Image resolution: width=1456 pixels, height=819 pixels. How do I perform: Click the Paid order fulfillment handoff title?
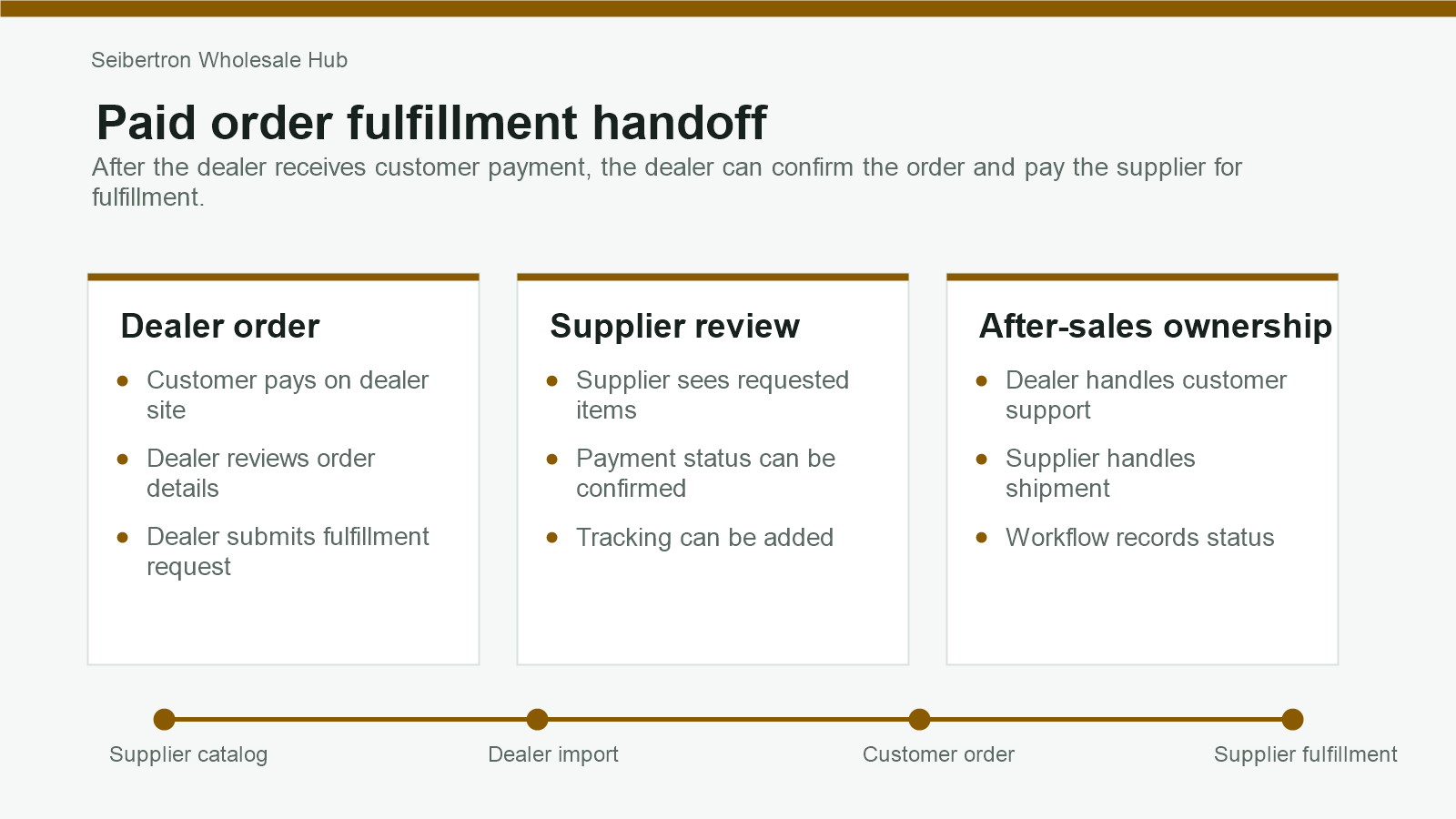pyautogui.click(x=431, y=123)
